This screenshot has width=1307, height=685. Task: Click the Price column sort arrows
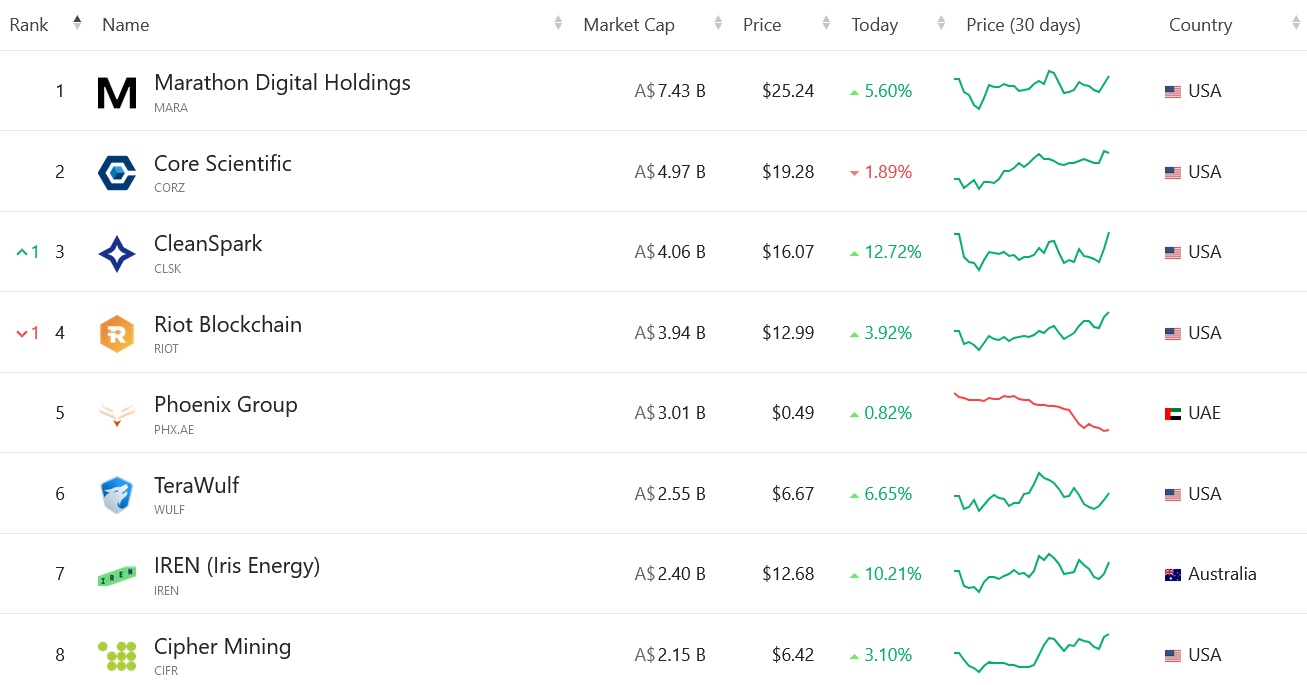(824, 23)
